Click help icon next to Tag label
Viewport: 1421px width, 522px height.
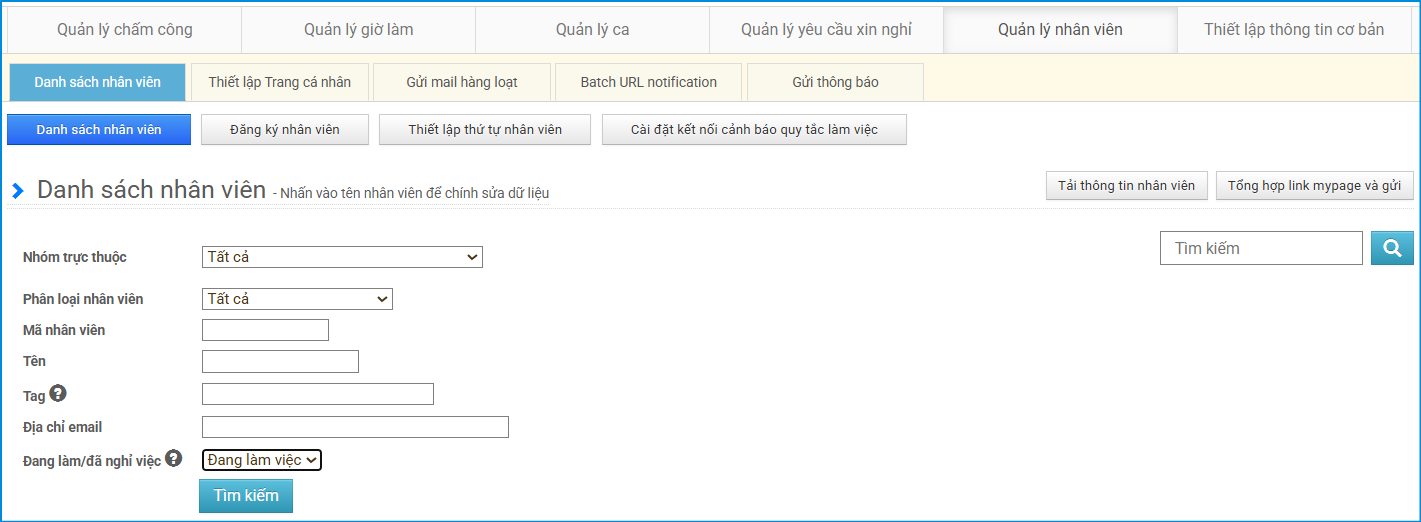tap(58, 394)
